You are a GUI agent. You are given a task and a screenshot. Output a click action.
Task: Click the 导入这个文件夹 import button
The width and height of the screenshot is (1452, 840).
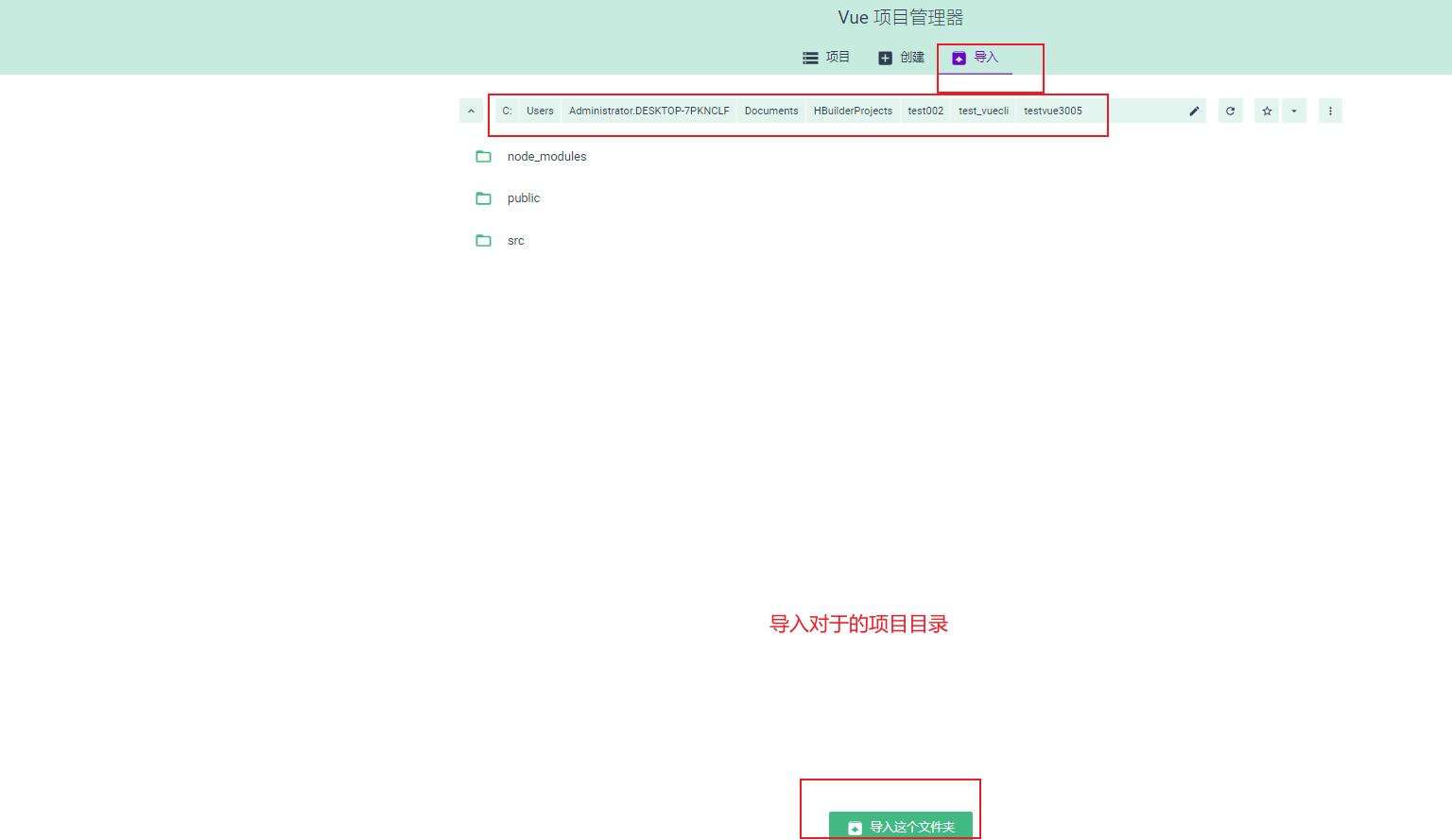pos(900,826)
